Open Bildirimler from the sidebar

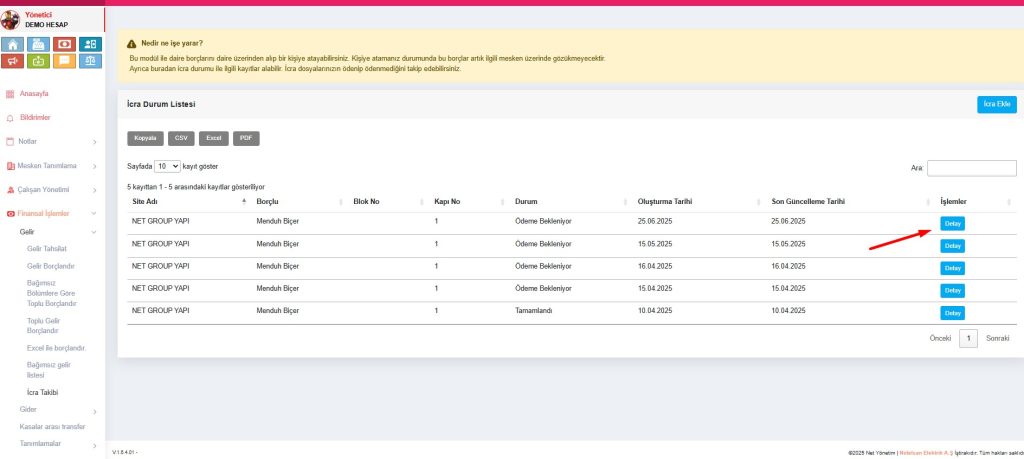tap(35, 117)
